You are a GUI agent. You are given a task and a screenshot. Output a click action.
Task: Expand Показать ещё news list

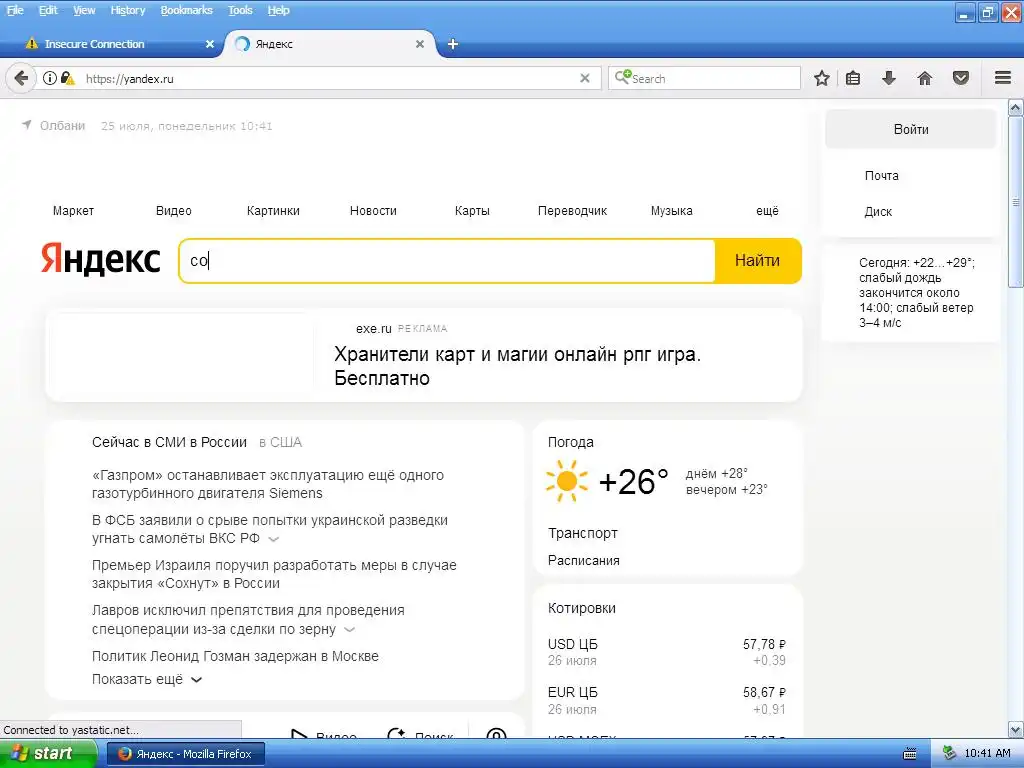147,679
